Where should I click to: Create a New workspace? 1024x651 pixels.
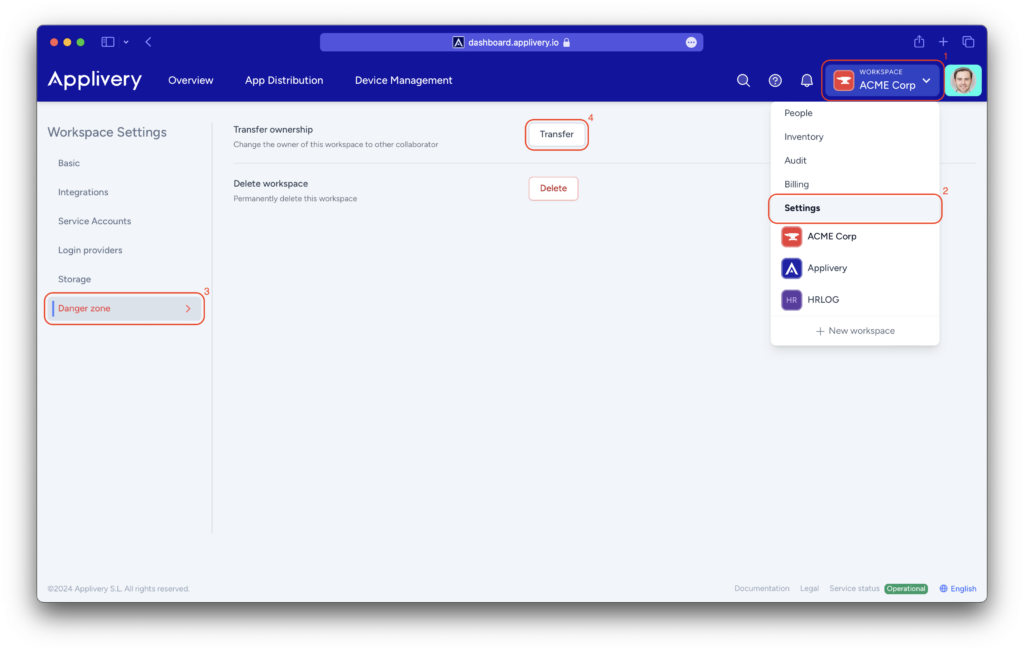pos(855,331)
